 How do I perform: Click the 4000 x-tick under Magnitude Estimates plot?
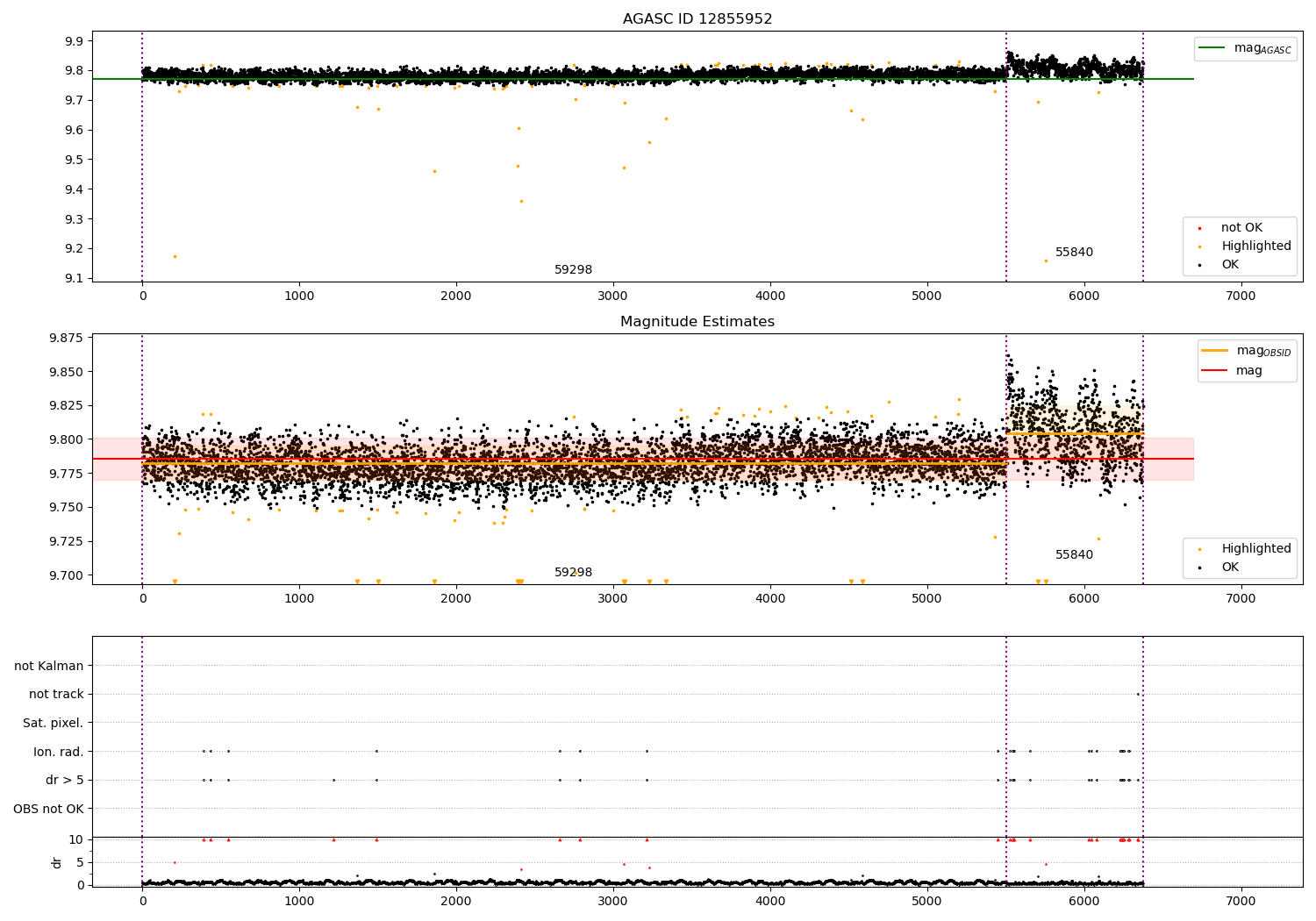click(x=770, y=598)
